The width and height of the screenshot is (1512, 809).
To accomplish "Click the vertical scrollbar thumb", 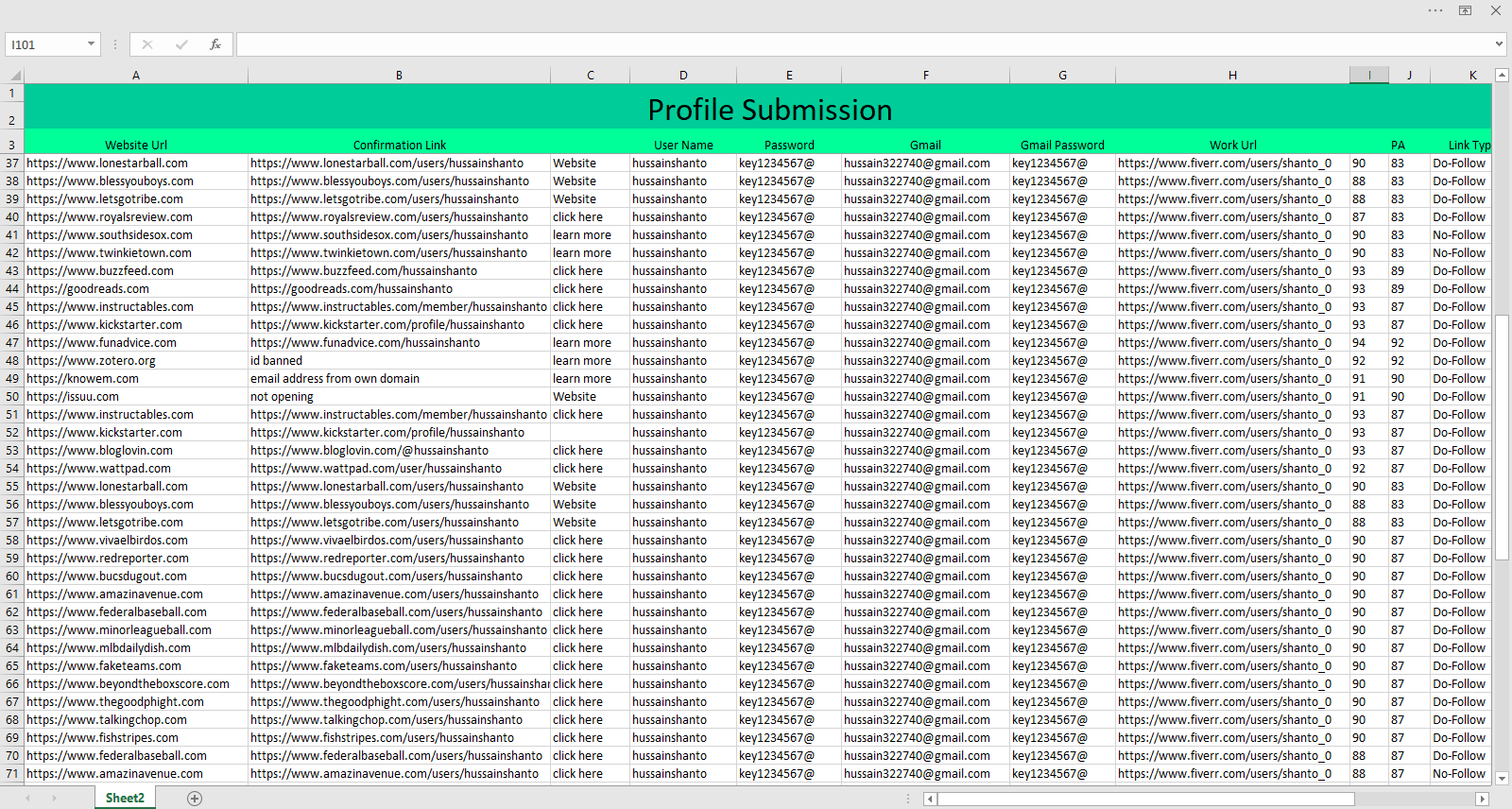I will coord(1502,435).
